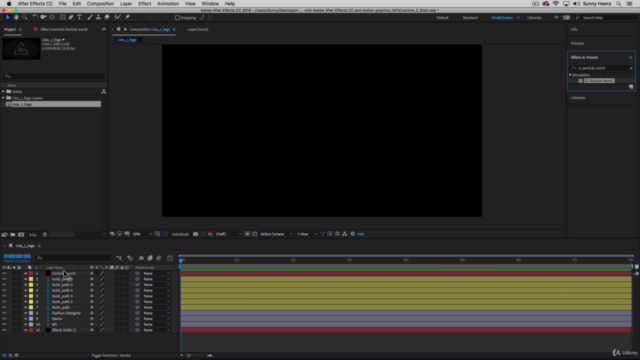
Task: Hide the Black Solid 1 layer eye
Action: 4,330
